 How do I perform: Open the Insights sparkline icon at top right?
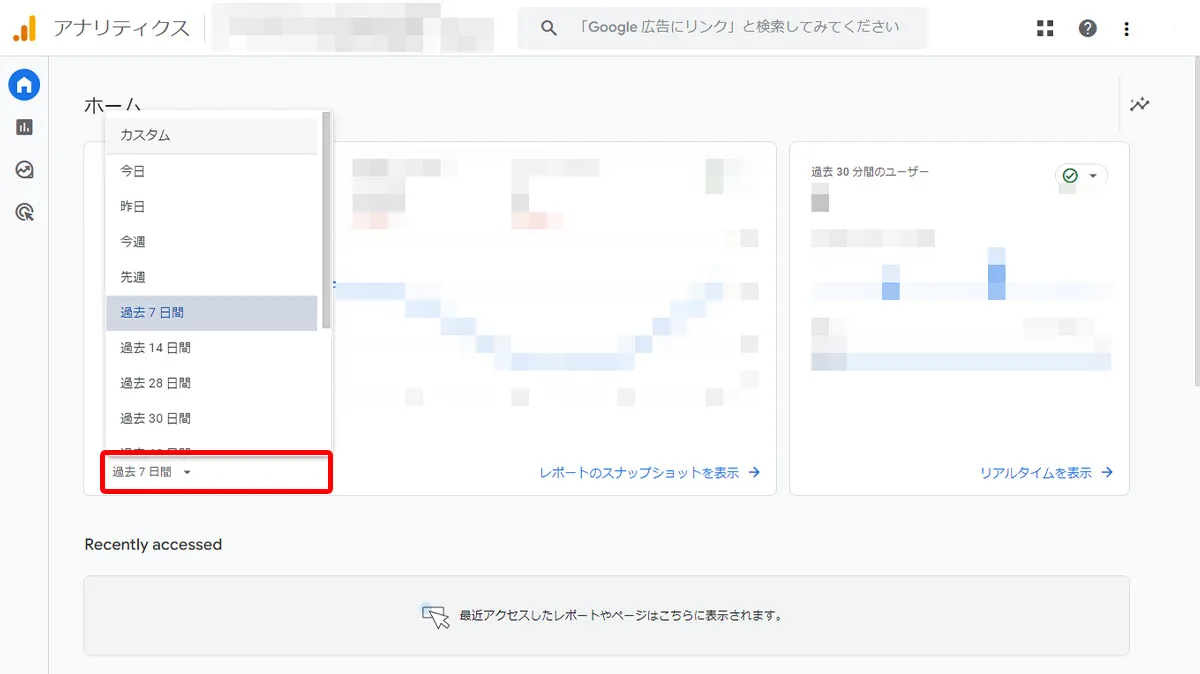[1139, 104]
